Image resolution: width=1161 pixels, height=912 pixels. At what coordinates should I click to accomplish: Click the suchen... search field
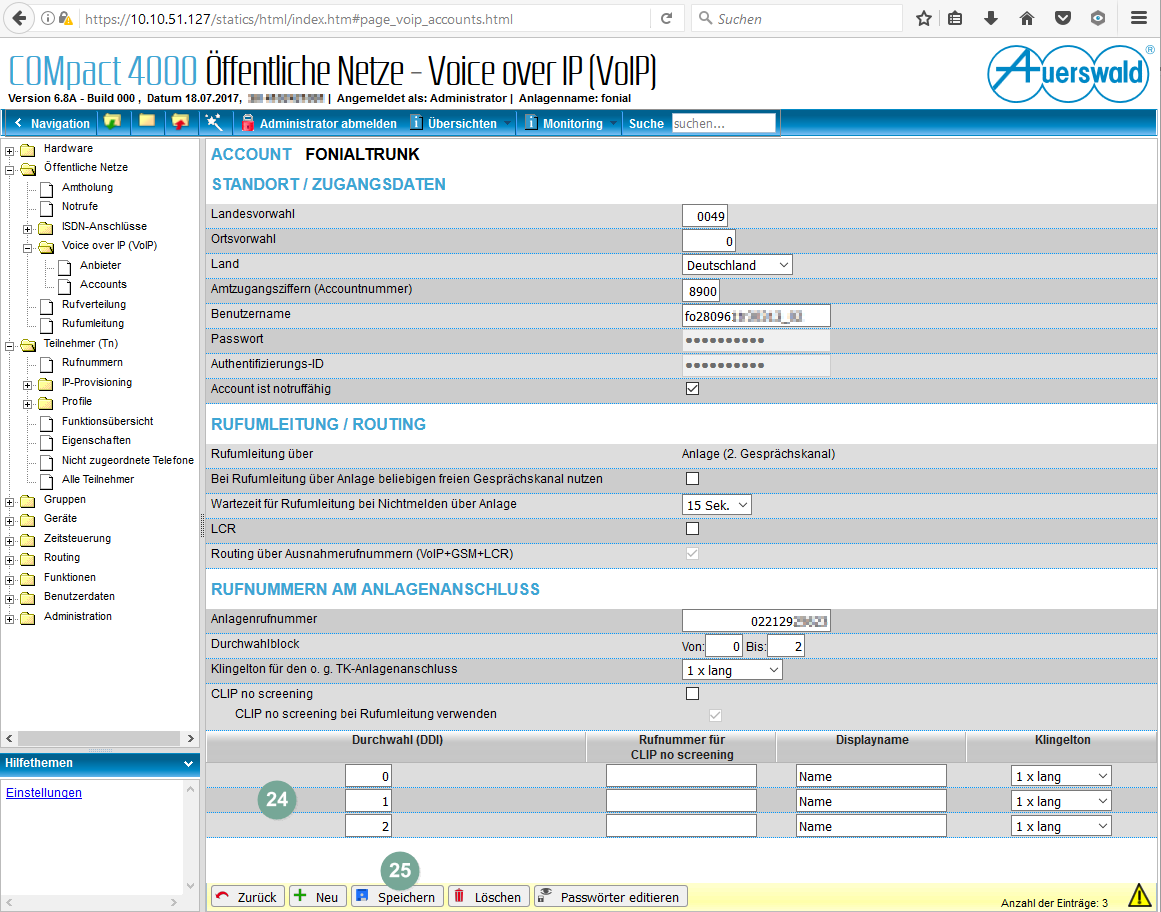(723, 124)
